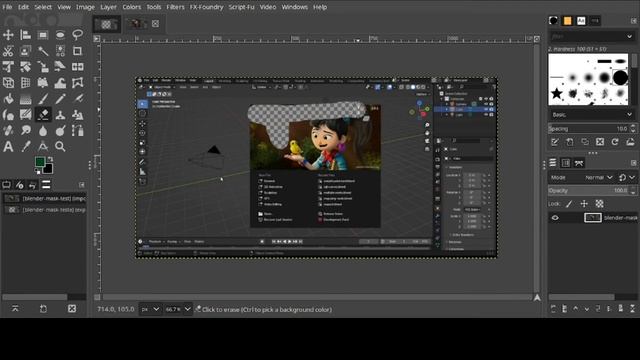Image resolution: width=640 pixels, height=360 pixels.
Task: Select the Alignment tool
Action: click(x=26, y=35)
